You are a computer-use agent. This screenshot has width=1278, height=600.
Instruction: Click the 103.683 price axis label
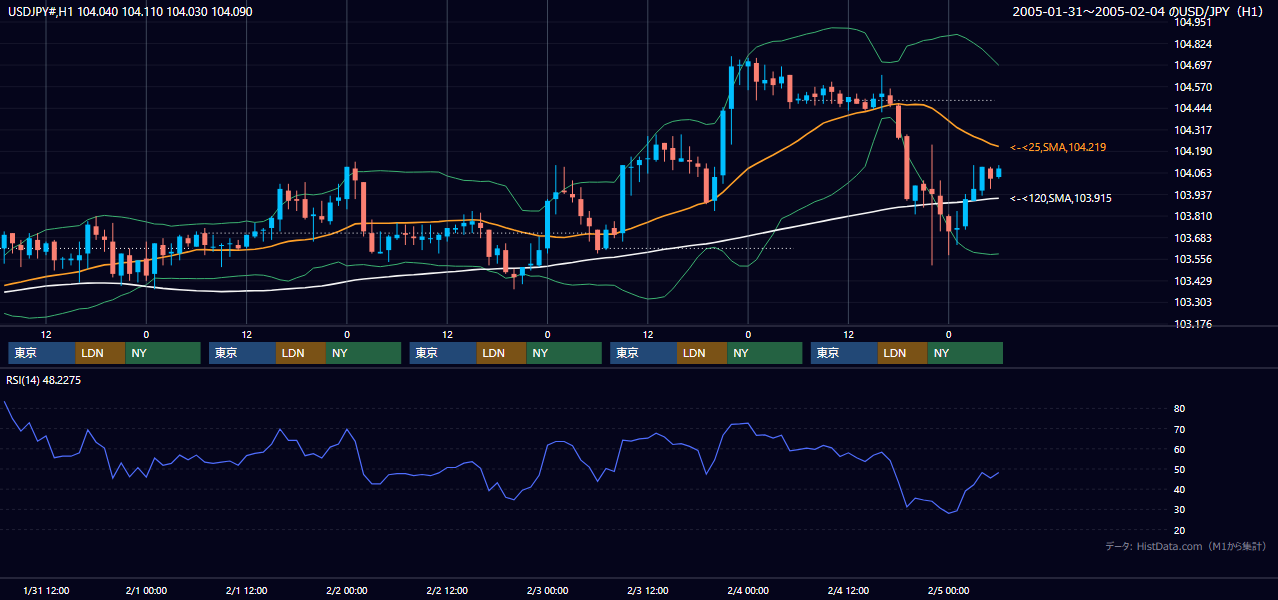click(x=1194, y=238)
